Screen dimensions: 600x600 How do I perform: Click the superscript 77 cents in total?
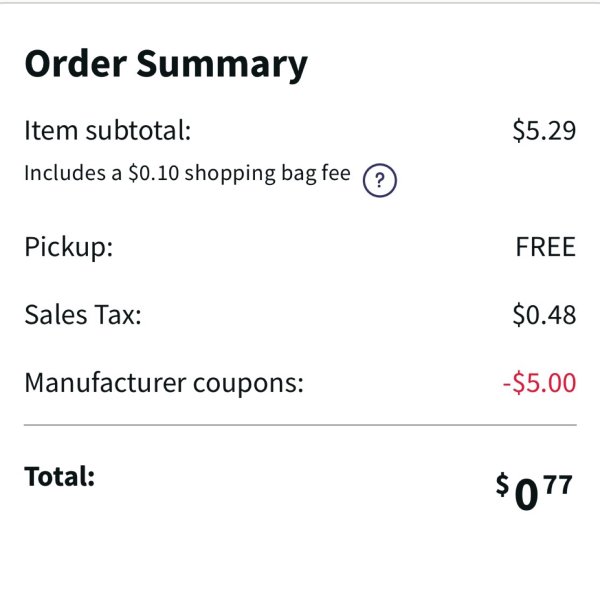(558, 484)
